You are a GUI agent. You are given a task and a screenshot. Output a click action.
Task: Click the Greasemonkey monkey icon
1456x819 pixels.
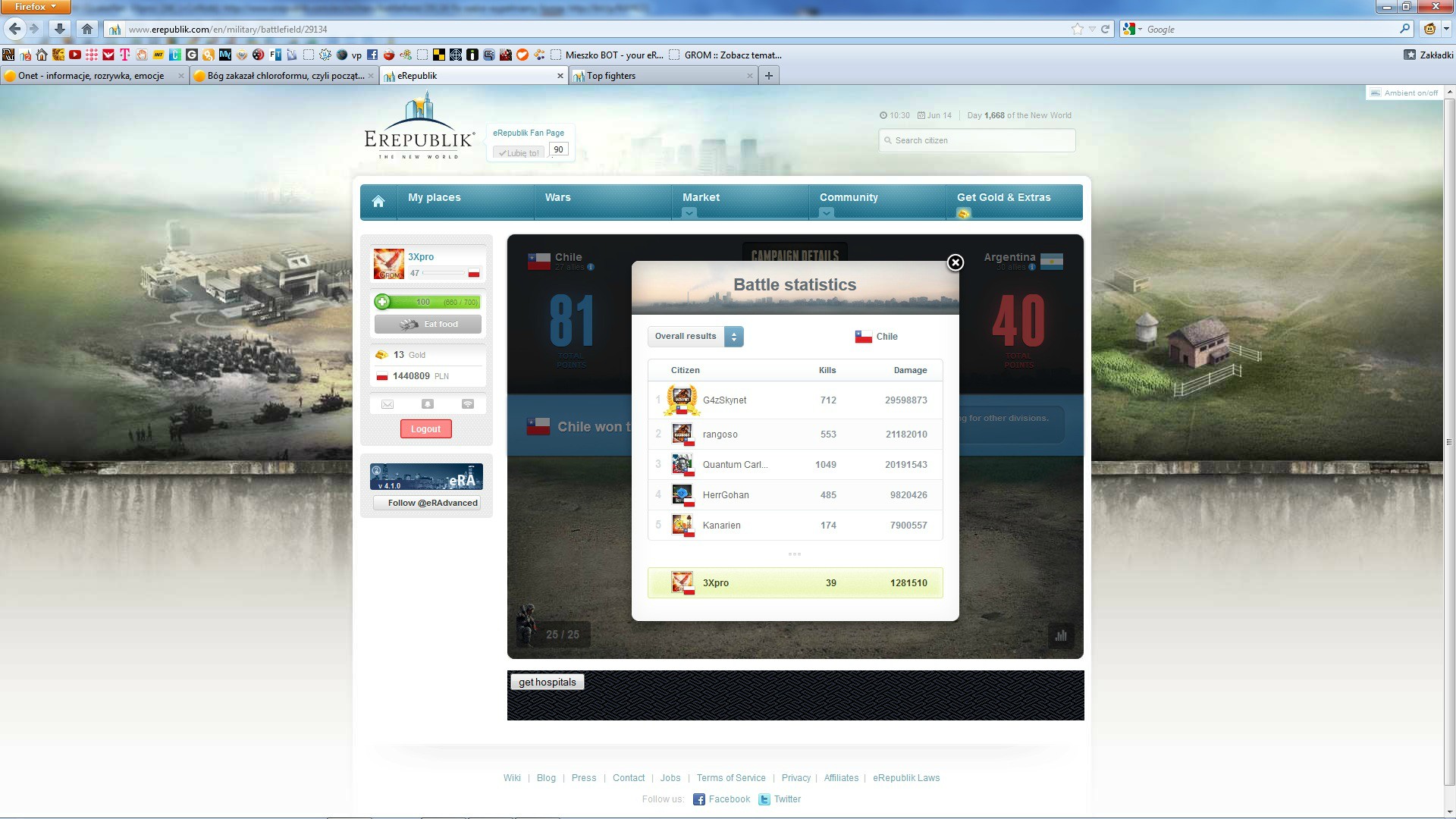pyautogui.click(x=1429, y=29)
